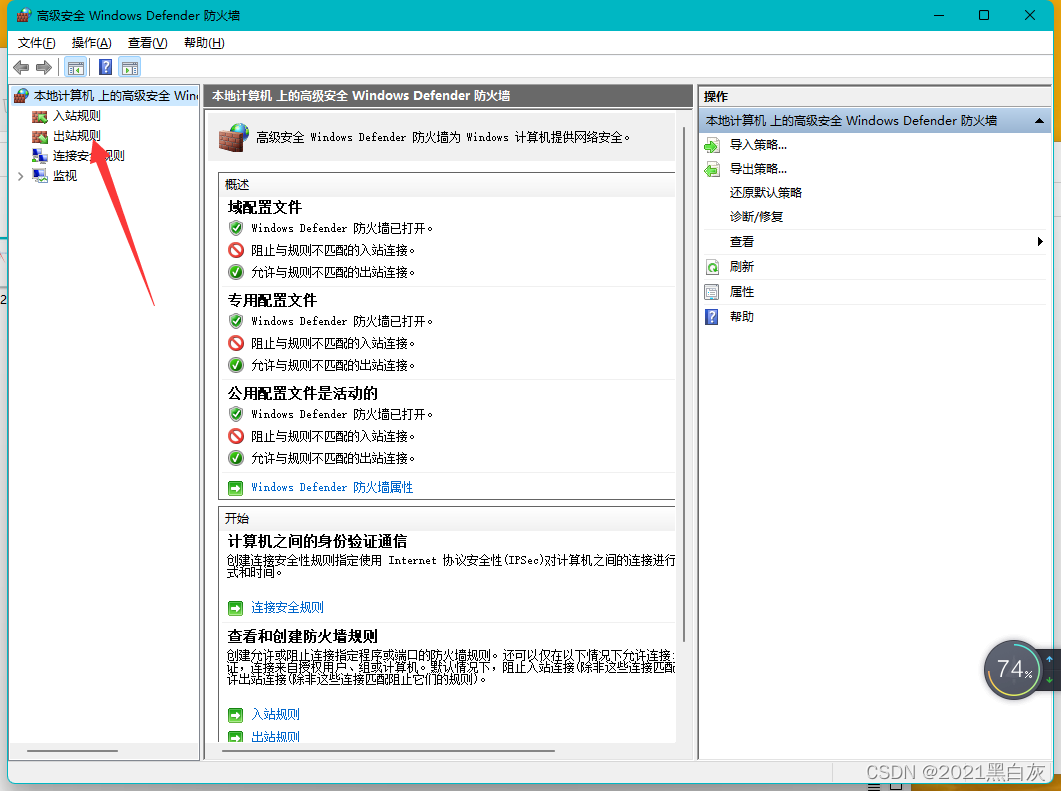Click the 公用配置文件是活动的 heading
Screen dimensions: 1061x791
click(x=302, y=393)
